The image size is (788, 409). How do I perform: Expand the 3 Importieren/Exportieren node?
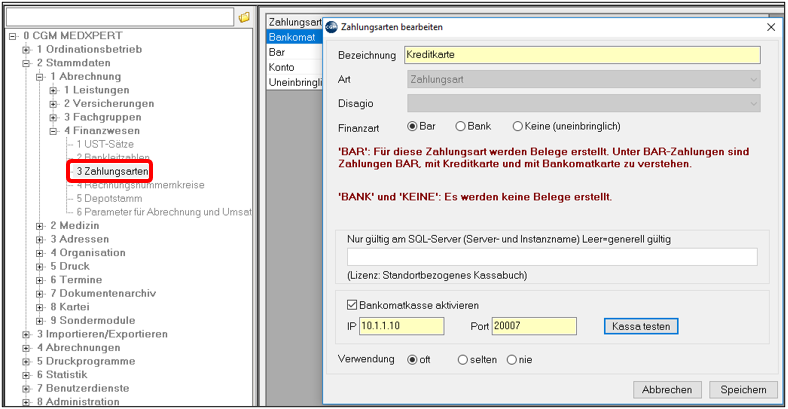(26, 335)
